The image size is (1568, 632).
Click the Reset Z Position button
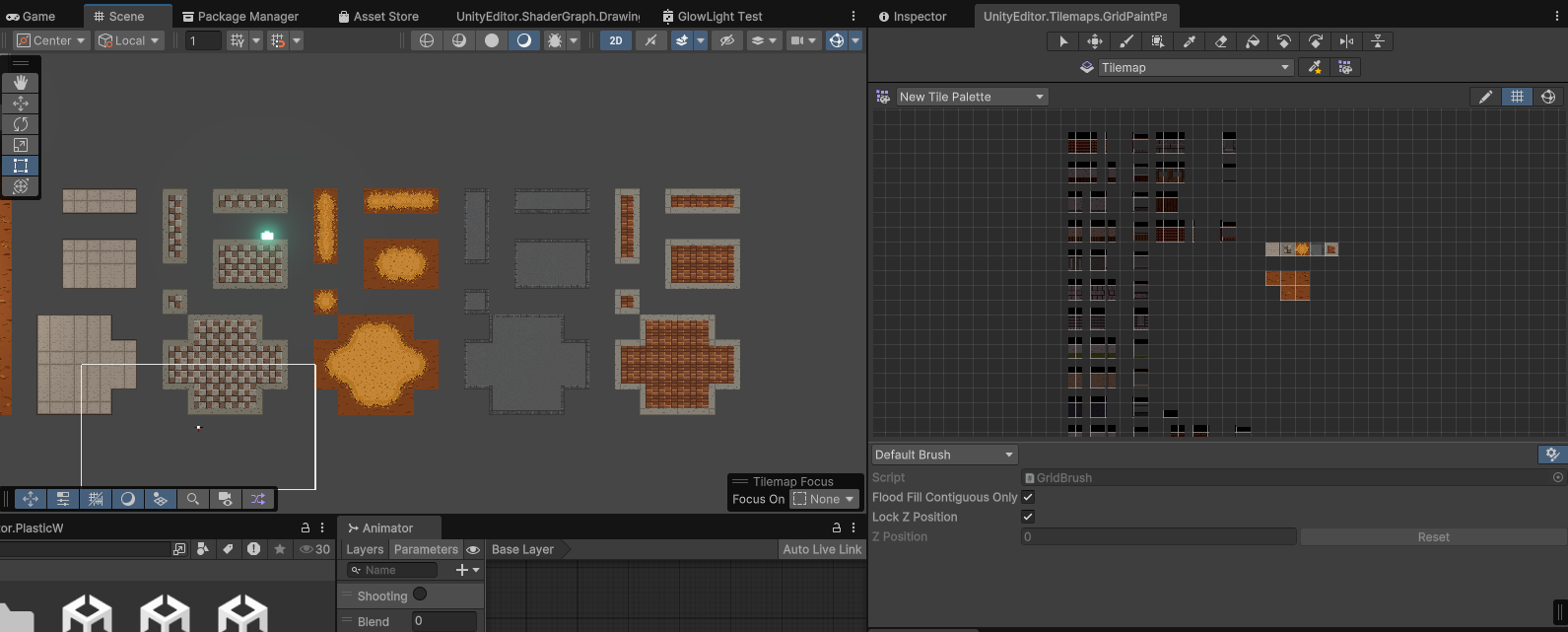(1433, 536)
